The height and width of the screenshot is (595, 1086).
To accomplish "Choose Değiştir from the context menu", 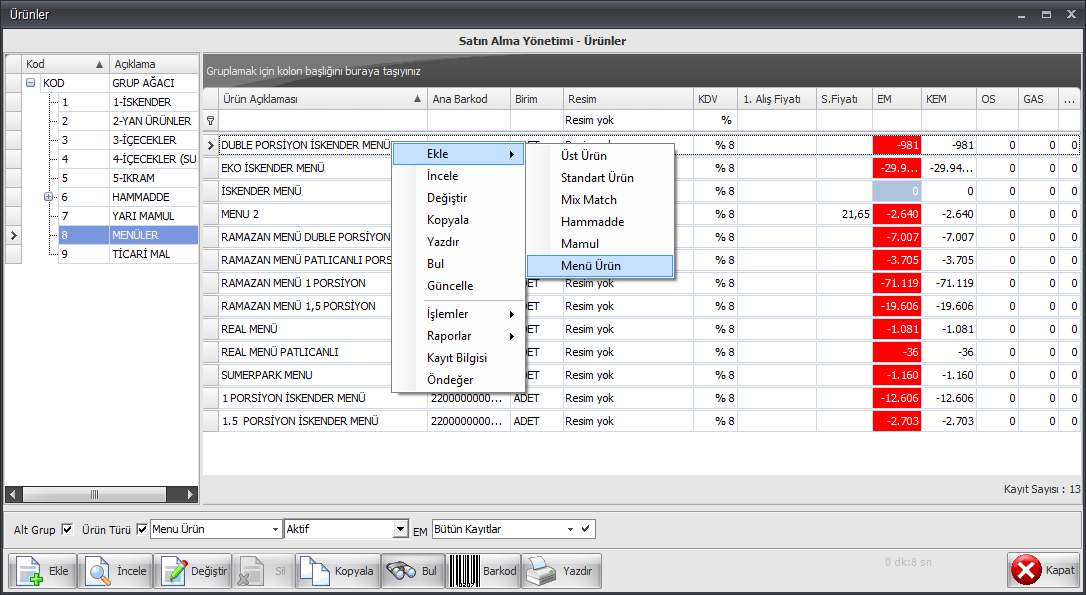I will tap(459, 198).
